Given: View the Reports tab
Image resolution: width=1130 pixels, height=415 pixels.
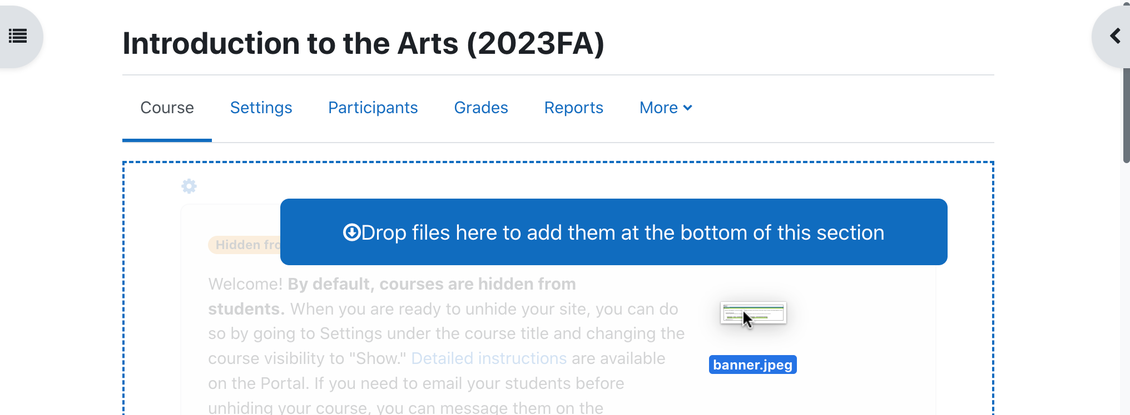Looking at the screenshot, I should point(574,108).
